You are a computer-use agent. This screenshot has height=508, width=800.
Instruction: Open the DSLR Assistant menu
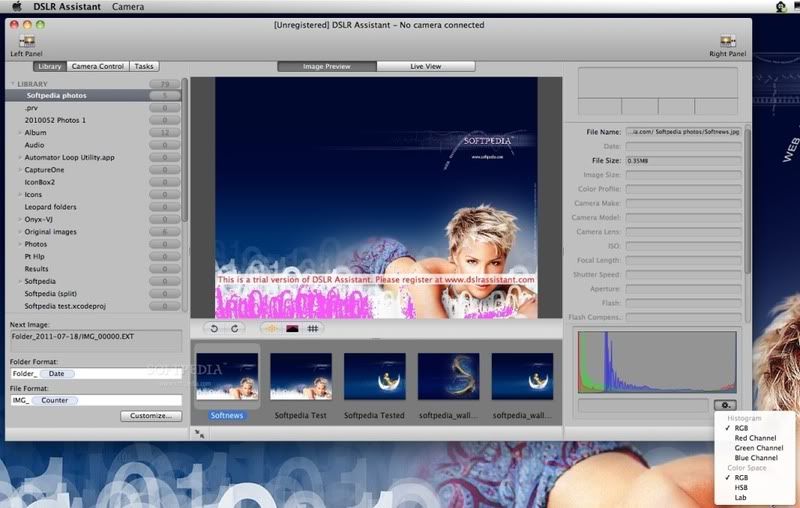[x=67, y=7]
